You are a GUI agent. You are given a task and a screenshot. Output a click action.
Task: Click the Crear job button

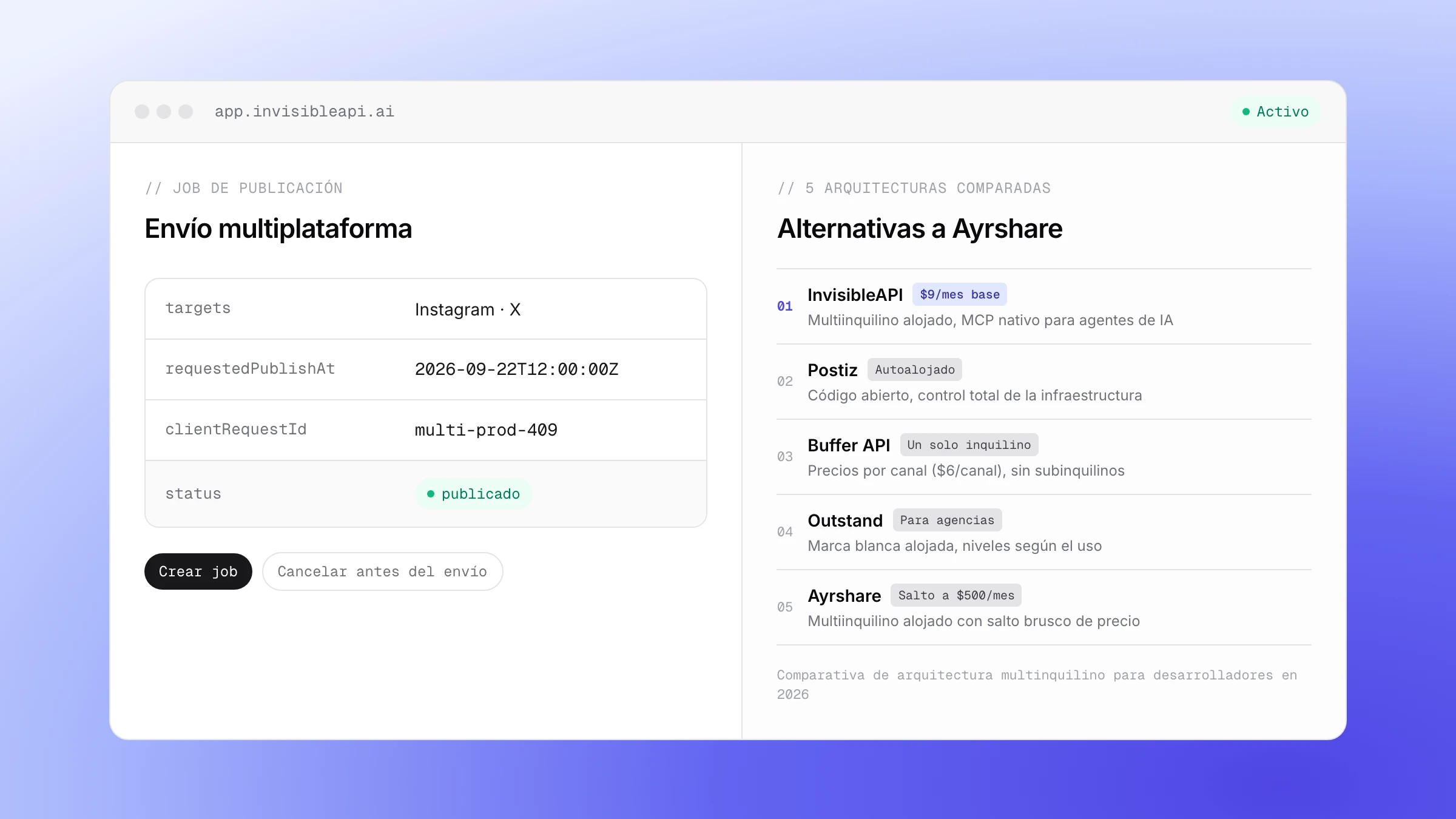pos(198,571)
